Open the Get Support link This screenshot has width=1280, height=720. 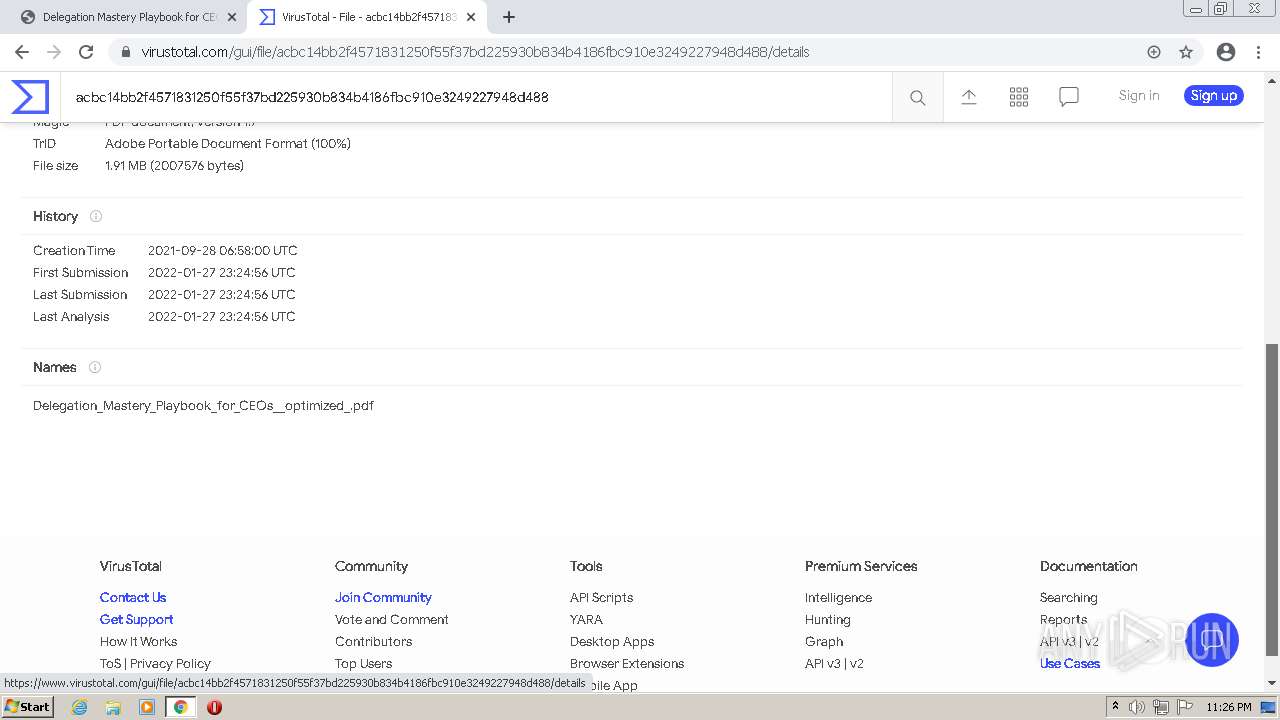137,619
